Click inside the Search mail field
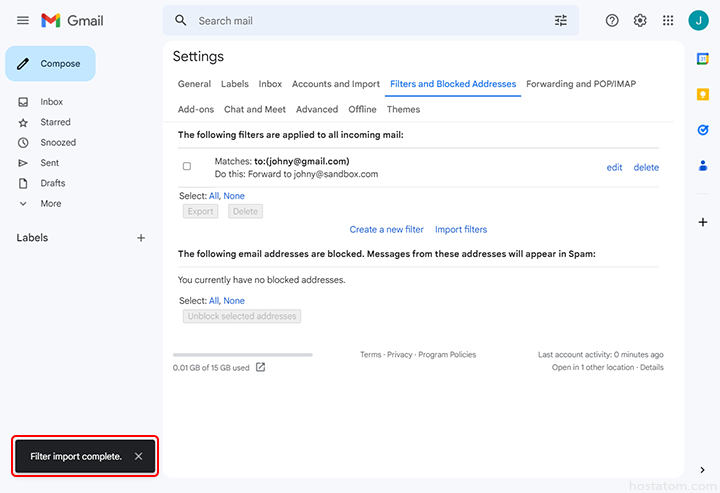This screenshot has height=493, width=720. [370, 20]
